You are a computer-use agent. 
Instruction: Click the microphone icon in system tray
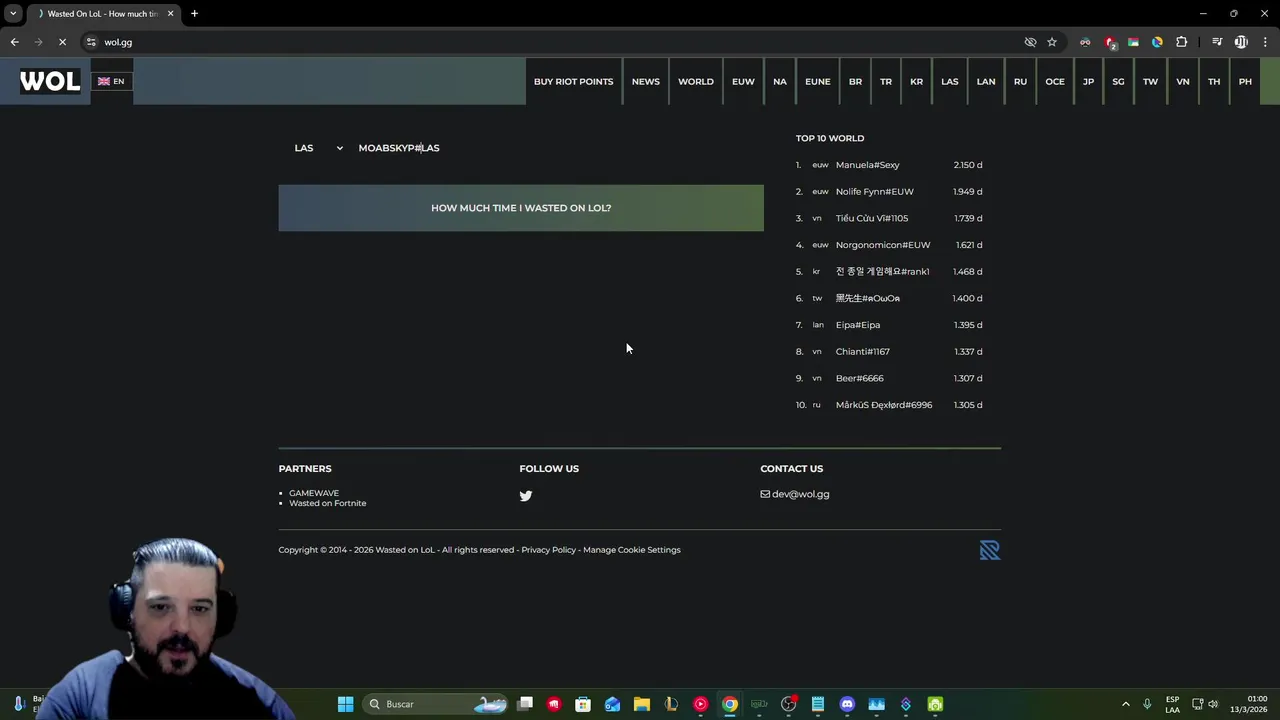tap(1147, 704)
